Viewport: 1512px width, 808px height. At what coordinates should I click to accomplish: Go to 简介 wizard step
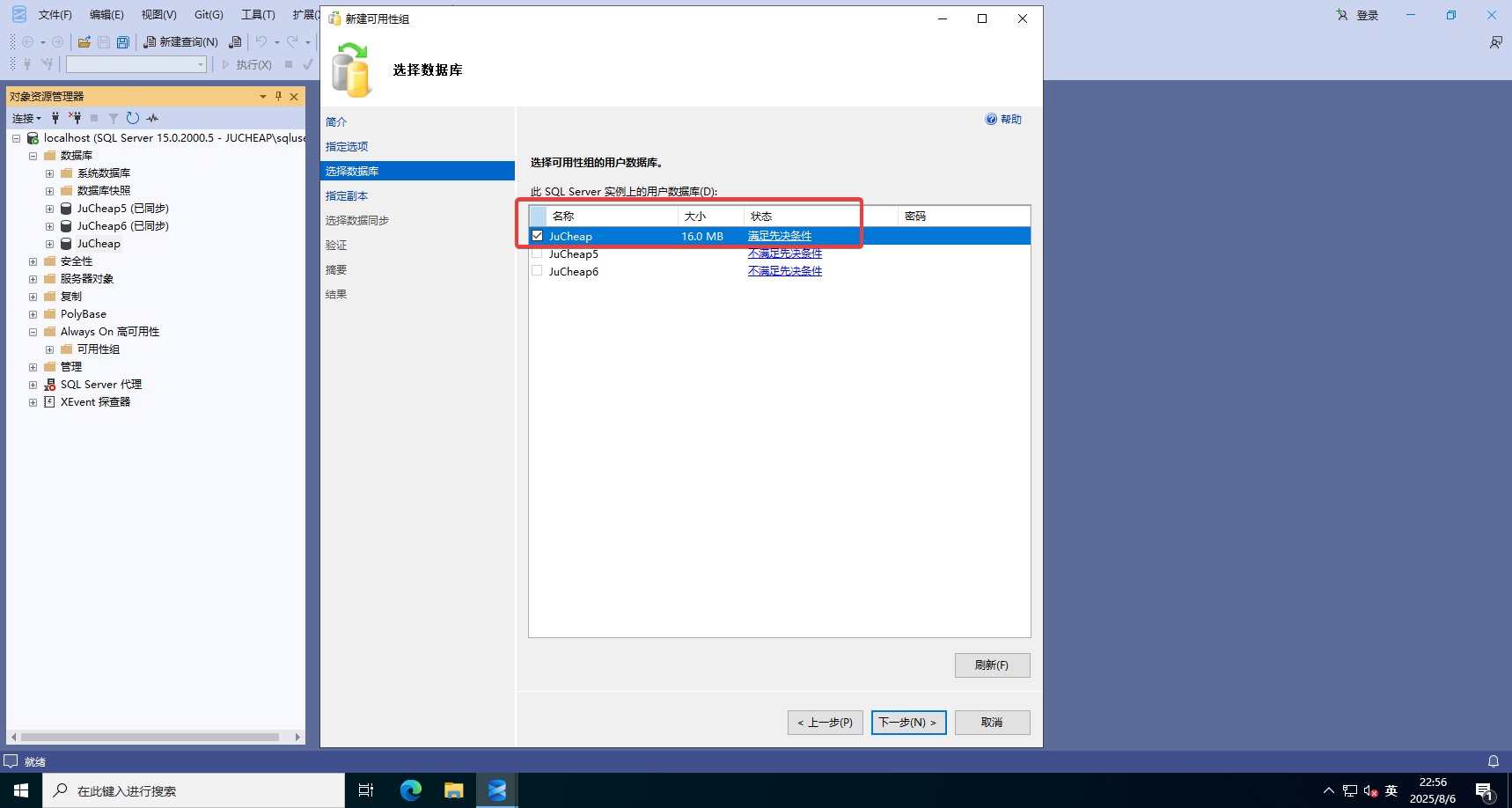[x=336, y=122]
